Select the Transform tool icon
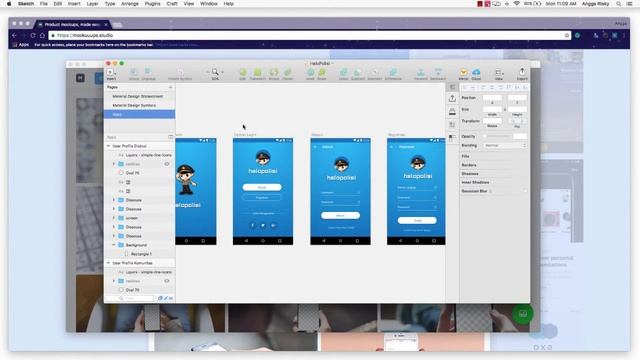640x360 pixels. coord(258,73)
